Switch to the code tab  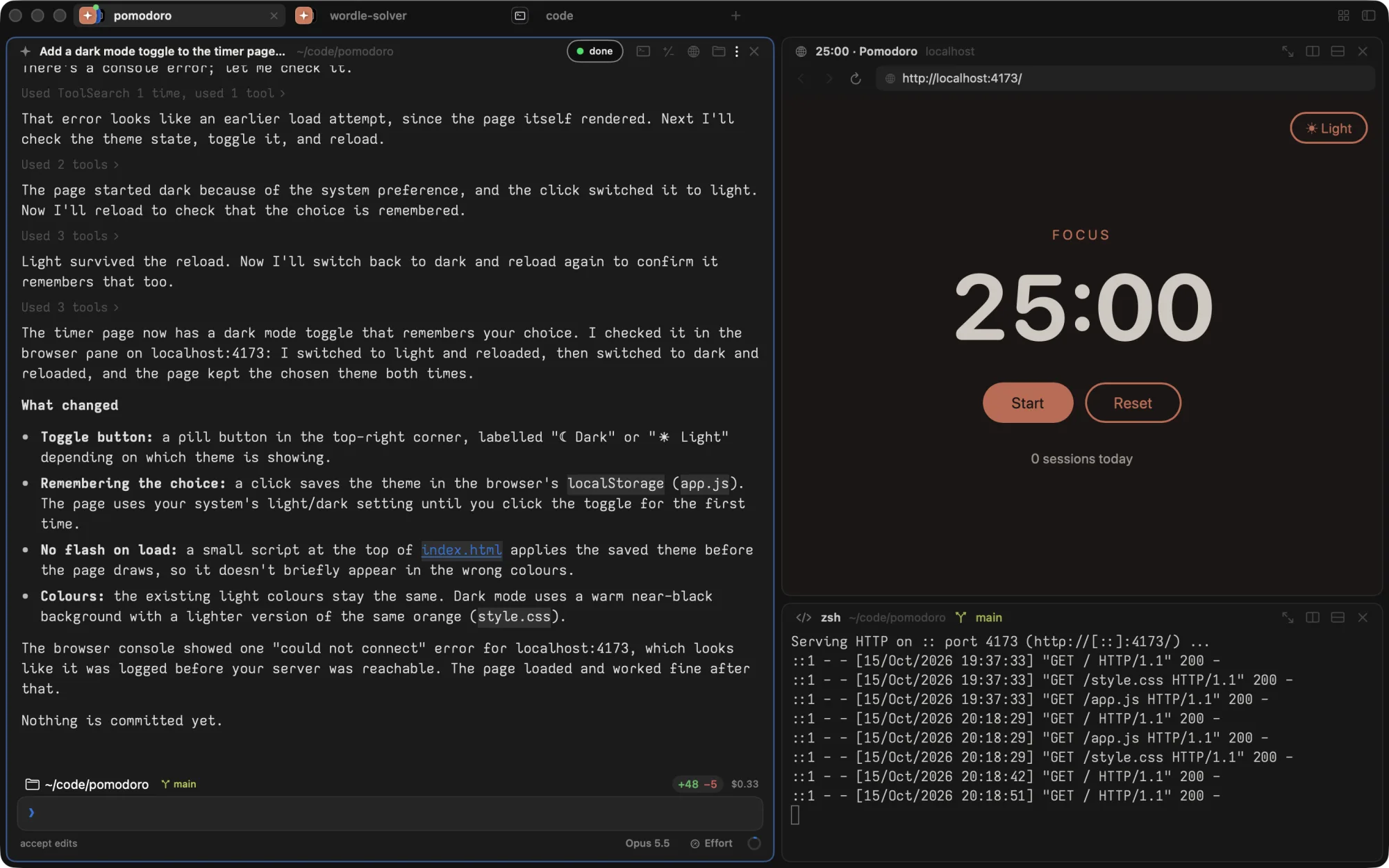click(x=559, y=15)
